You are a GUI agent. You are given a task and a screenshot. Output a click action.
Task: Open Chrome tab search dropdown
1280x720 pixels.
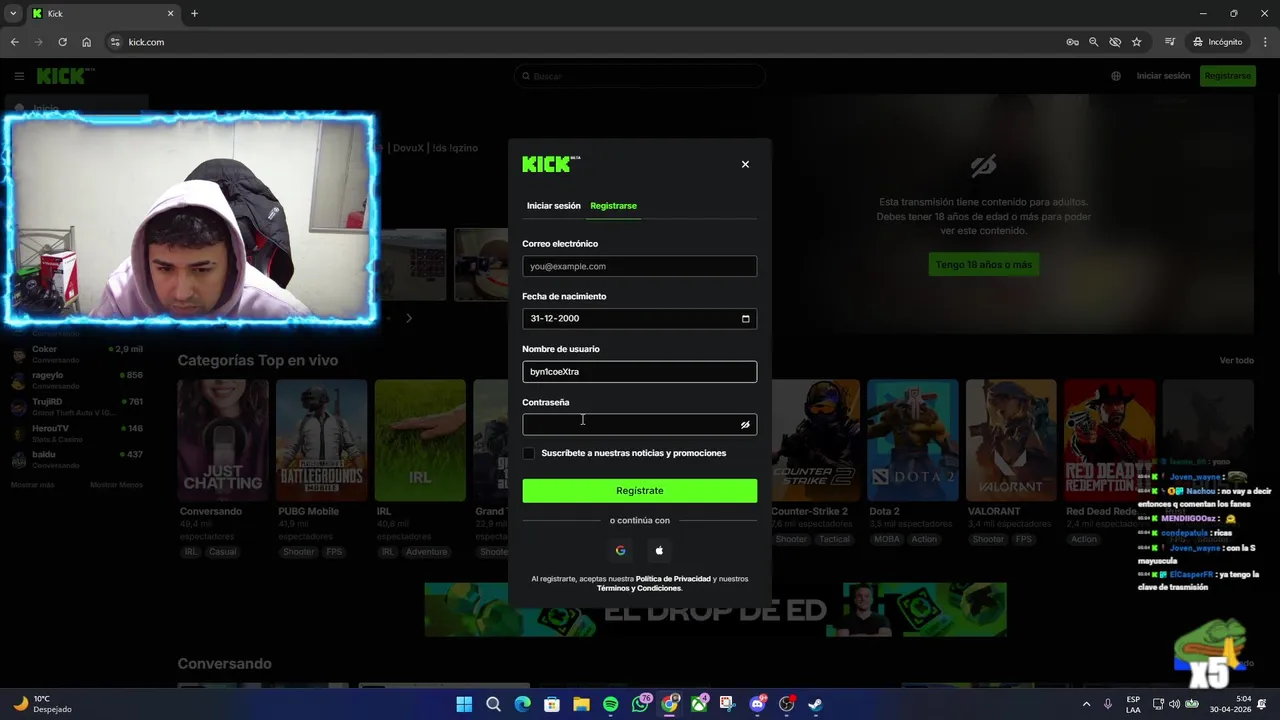click(13, 14)
